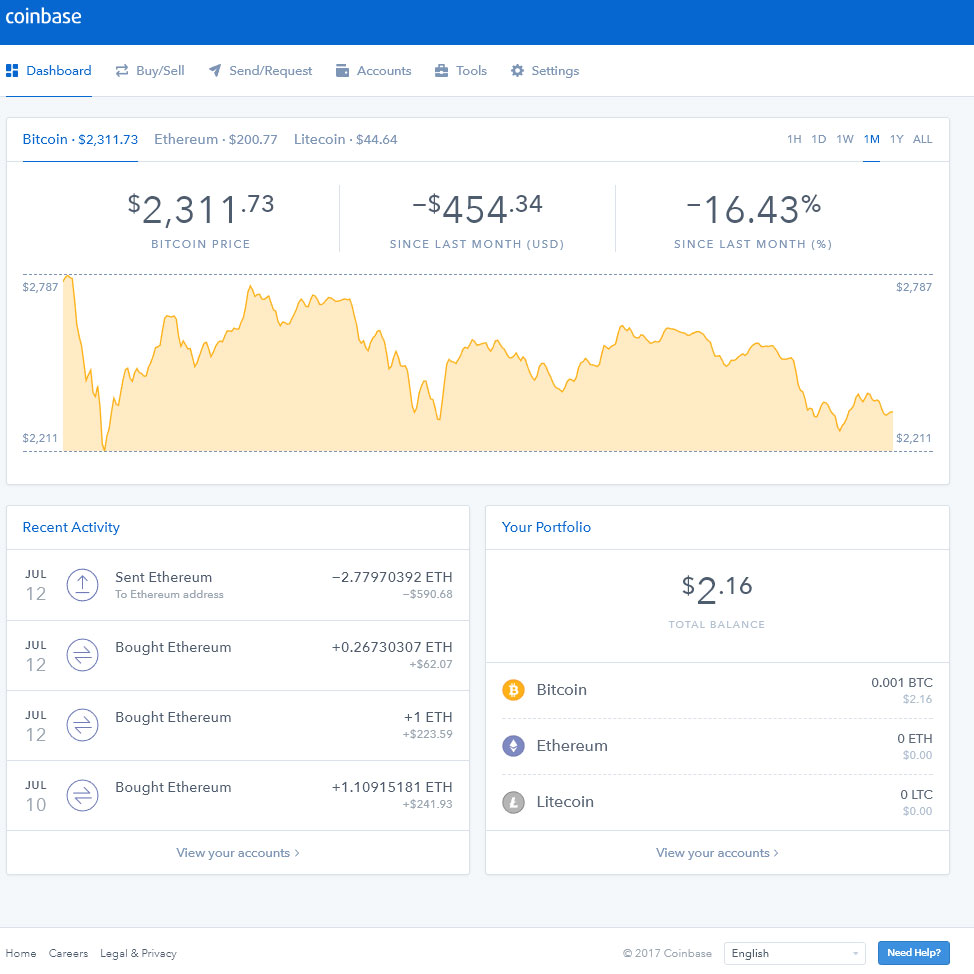Open the Sent Ethereum transaction row

coord(238,585)
